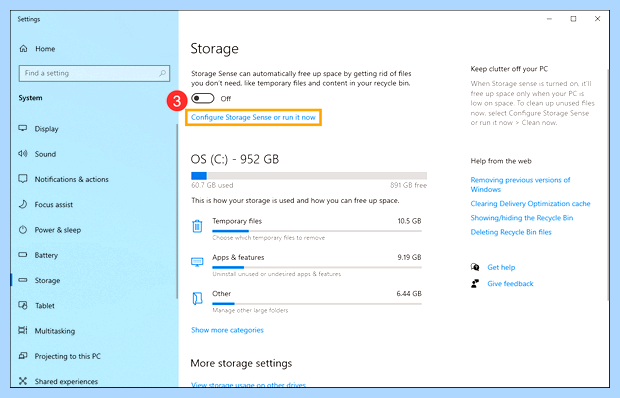This screenshot has height=398, width=620.
Task: Open Shared experiences settings
Action: pyautogui.click(x=66, y=381)
